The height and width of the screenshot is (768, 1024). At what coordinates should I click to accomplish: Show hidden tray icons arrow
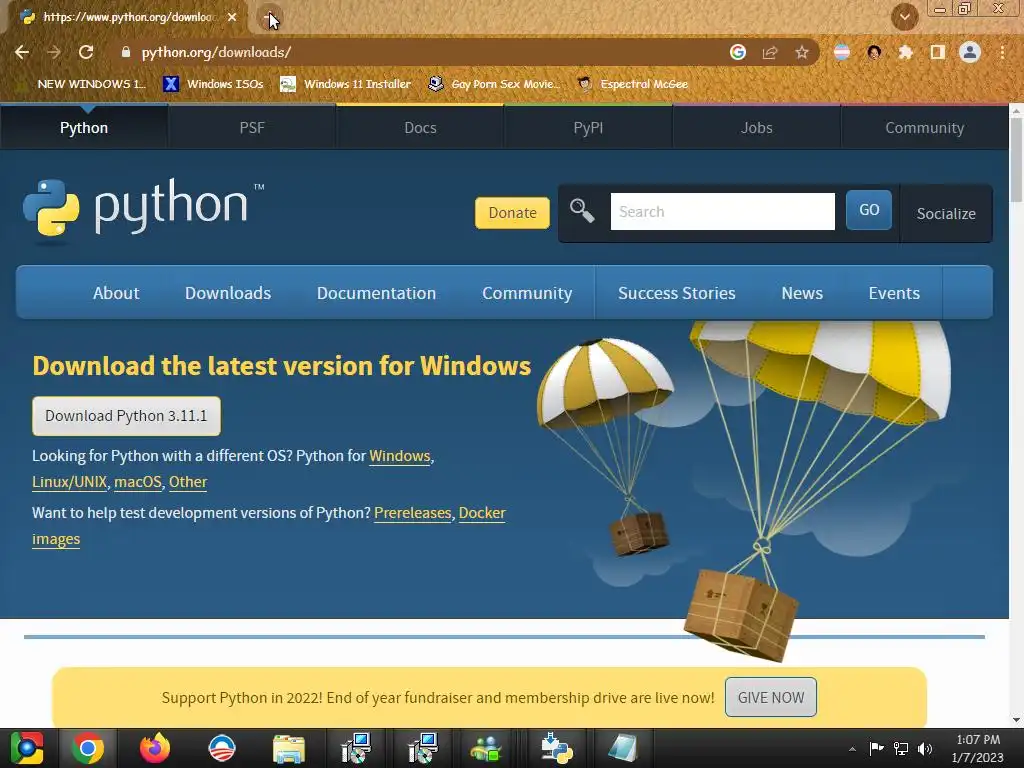(852, 749)
